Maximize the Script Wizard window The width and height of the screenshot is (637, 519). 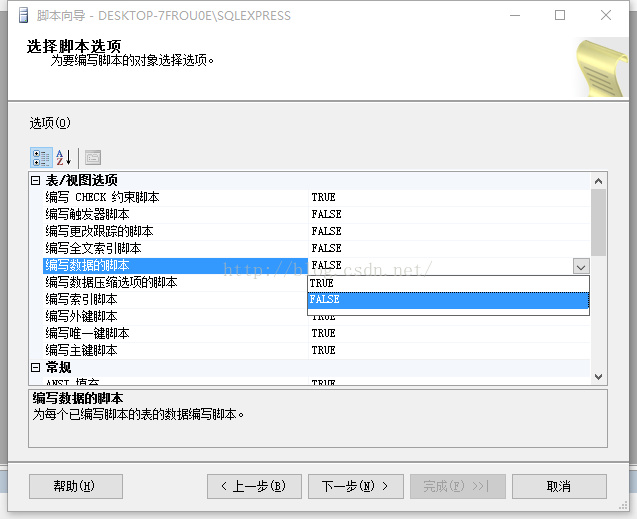pos(560,15)
